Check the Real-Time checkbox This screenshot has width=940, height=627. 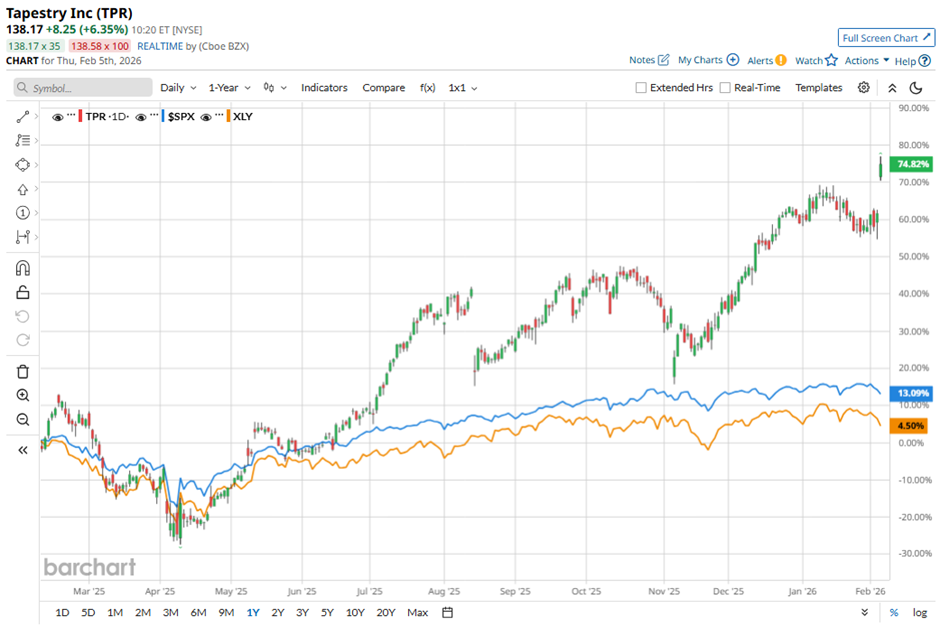725,88
